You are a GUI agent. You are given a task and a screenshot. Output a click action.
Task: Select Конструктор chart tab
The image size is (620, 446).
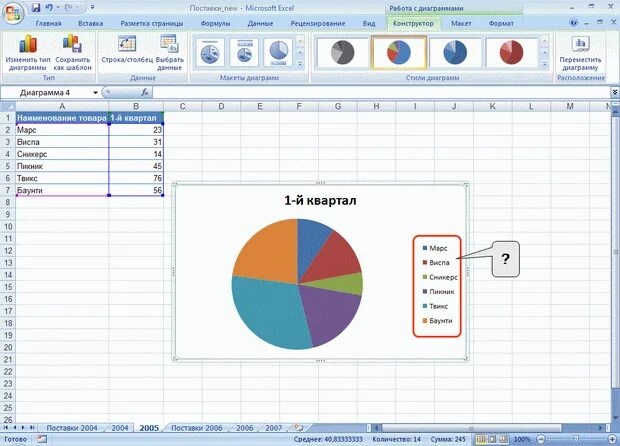click(413, 23)
